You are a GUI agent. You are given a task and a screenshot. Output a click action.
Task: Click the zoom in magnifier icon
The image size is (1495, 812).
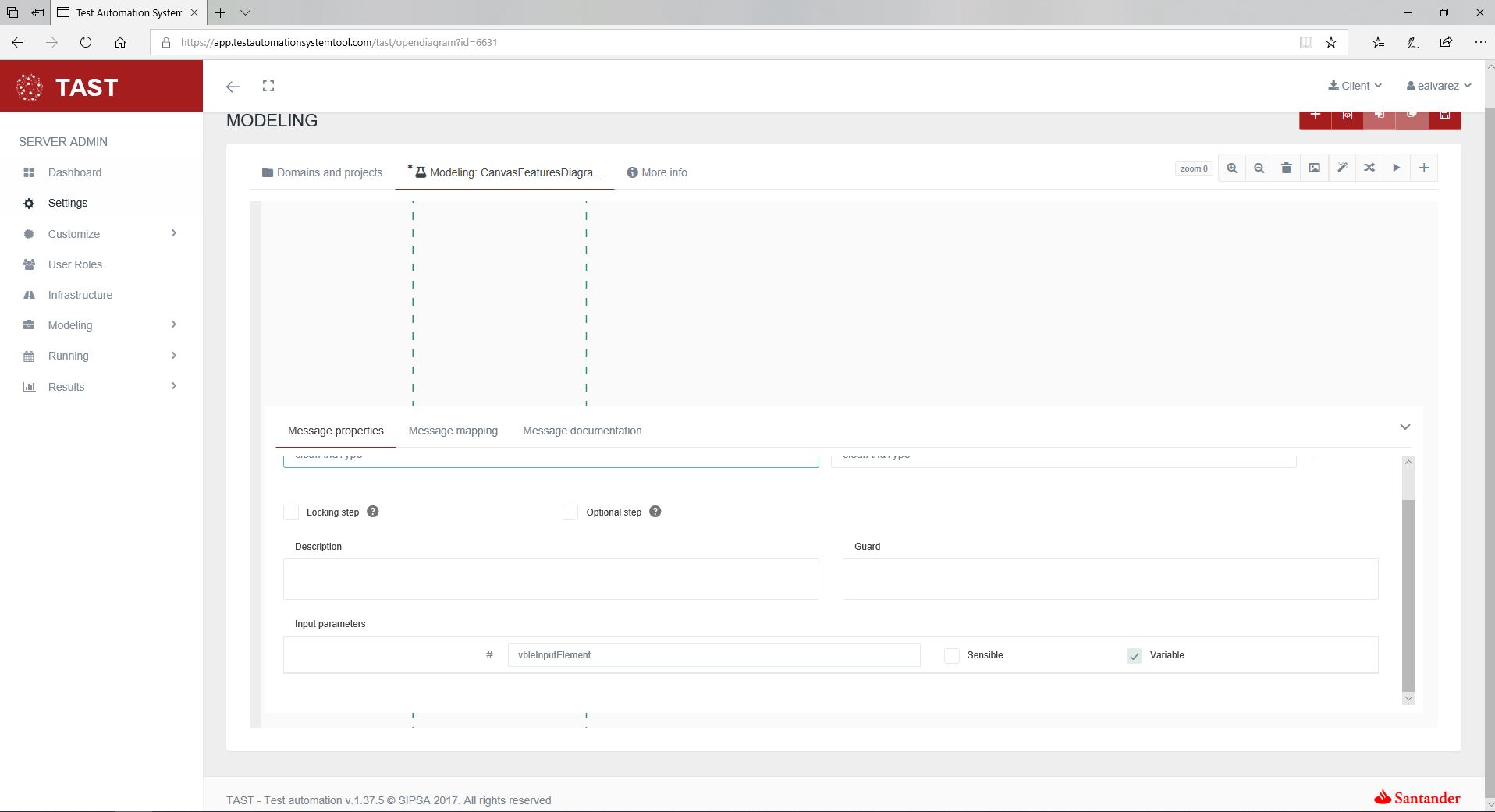click(1231, 168)
